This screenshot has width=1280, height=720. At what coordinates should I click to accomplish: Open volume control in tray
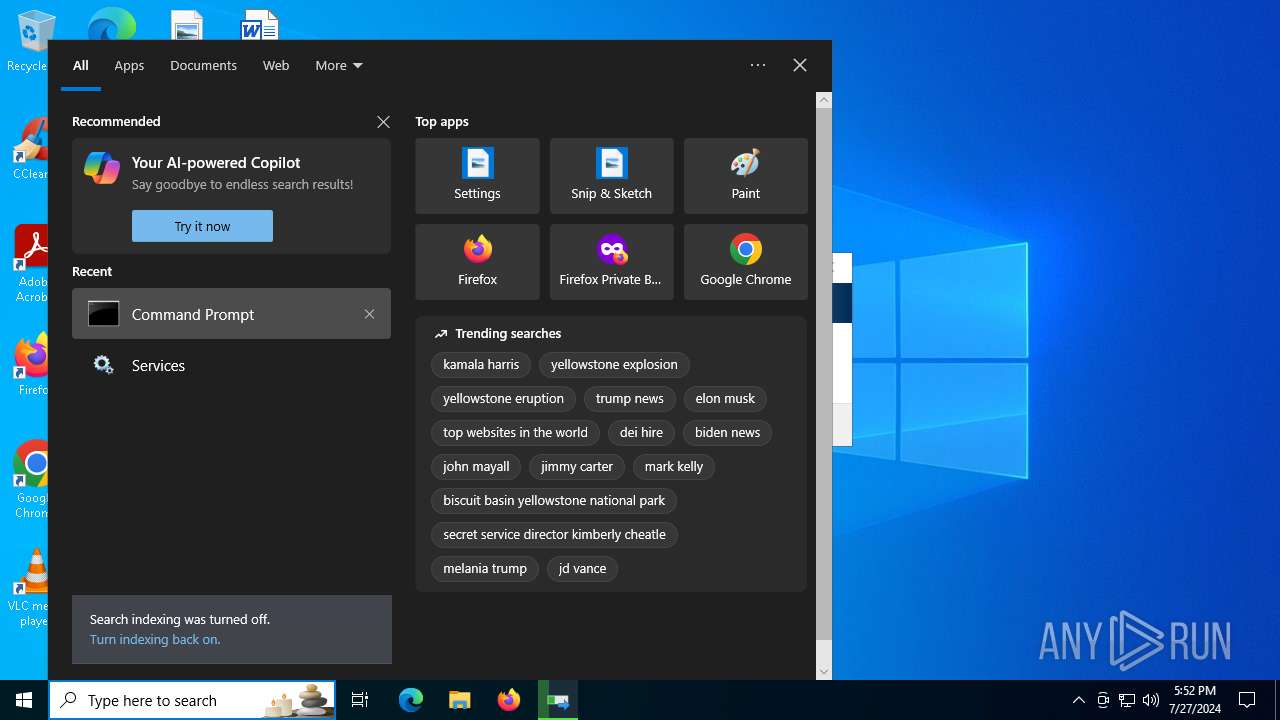point(1151,700)
